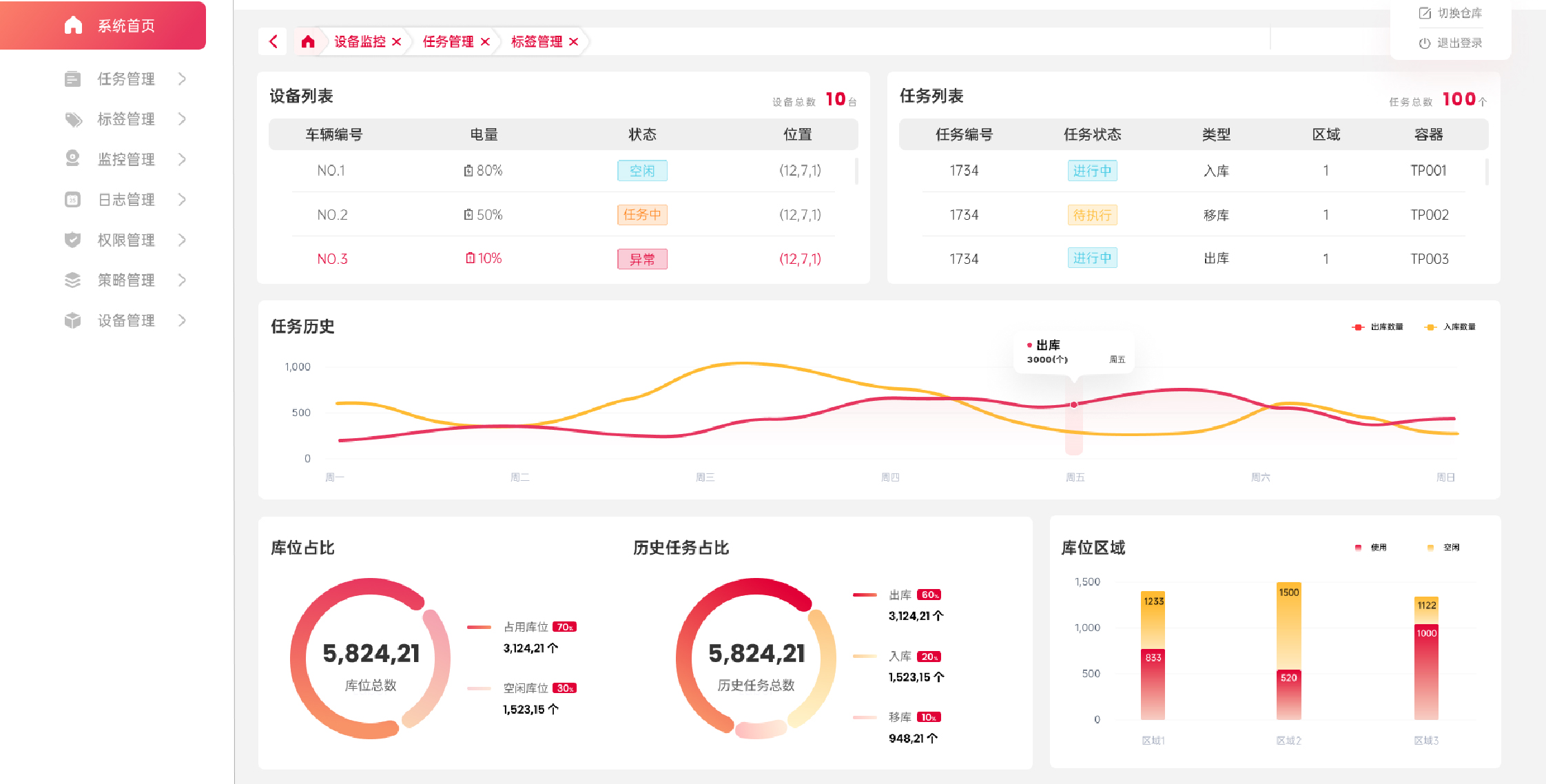Click the house icon in 系统首页 button
Image resolution: width=1546 pixels, height=784 pixels.
tap(73, 25)
